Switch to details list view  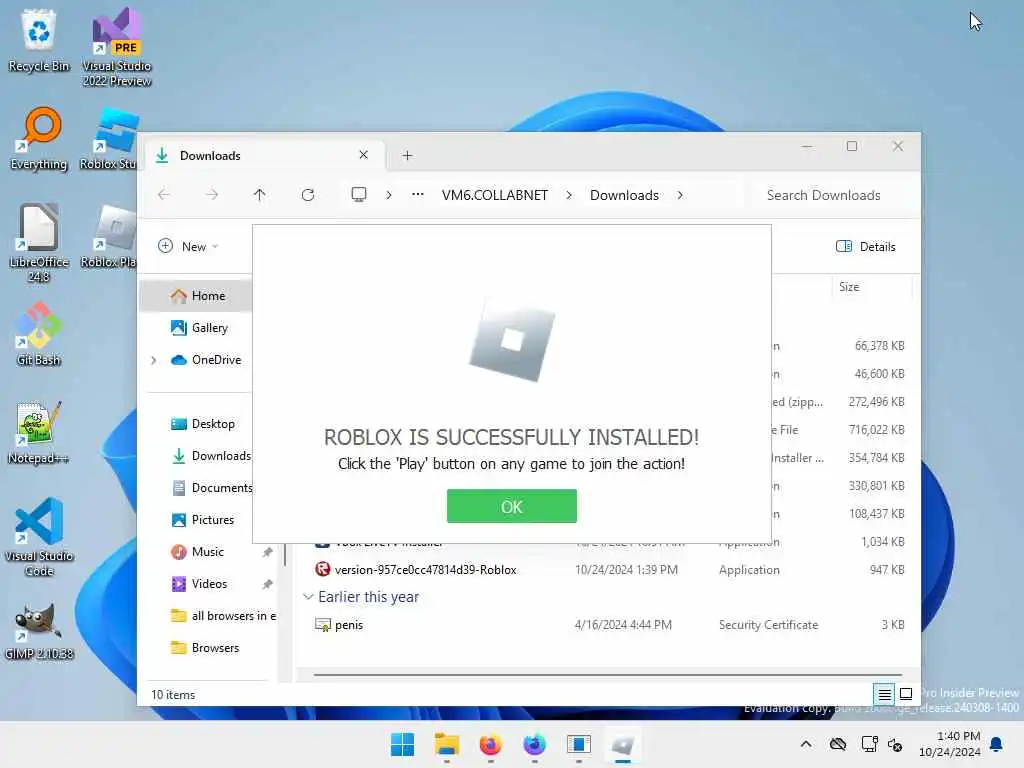point(884,694)
